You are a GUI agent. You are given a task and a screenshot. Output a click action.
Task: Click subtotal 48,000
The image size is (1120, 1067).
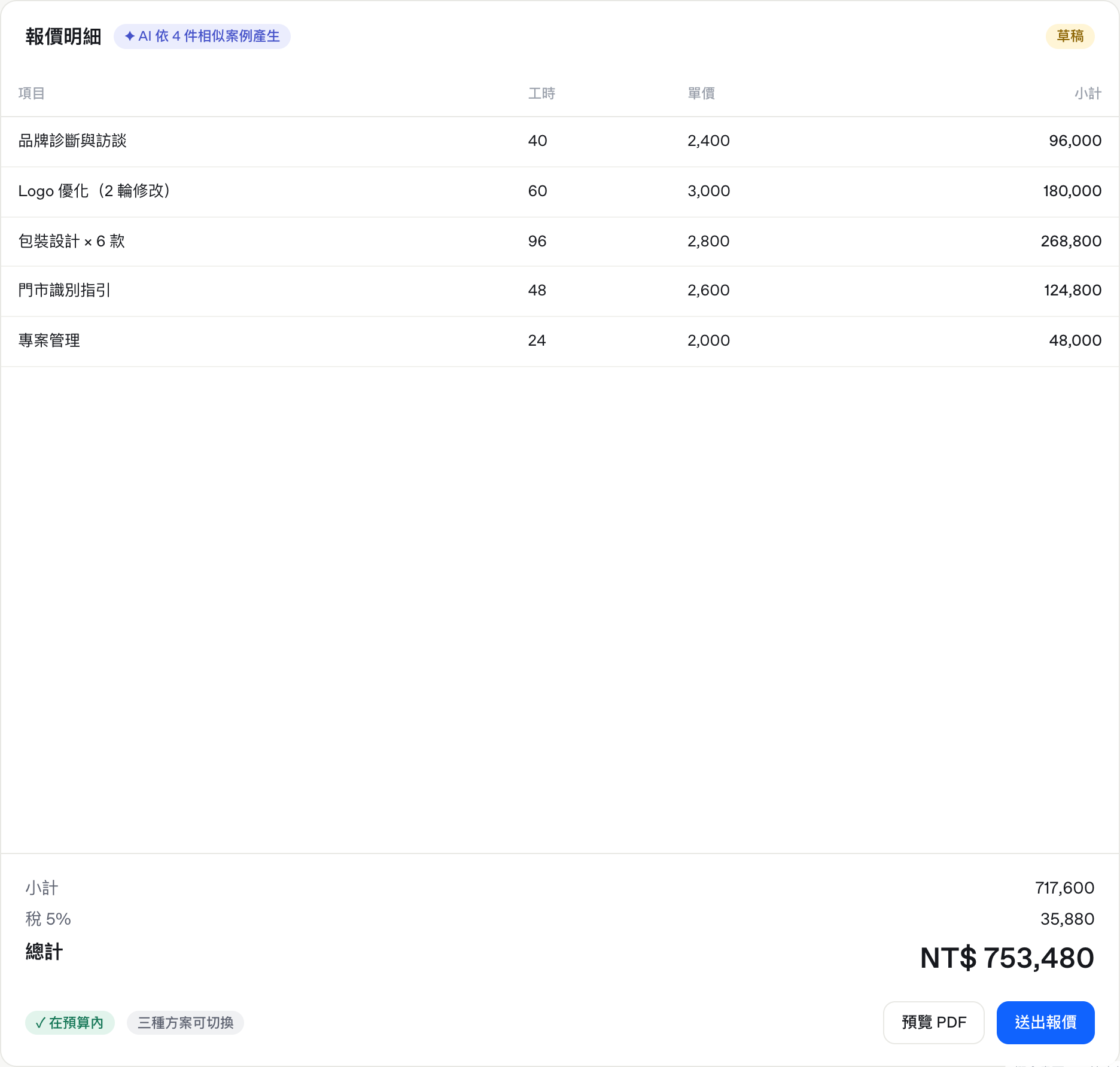tap(1075, 340)
